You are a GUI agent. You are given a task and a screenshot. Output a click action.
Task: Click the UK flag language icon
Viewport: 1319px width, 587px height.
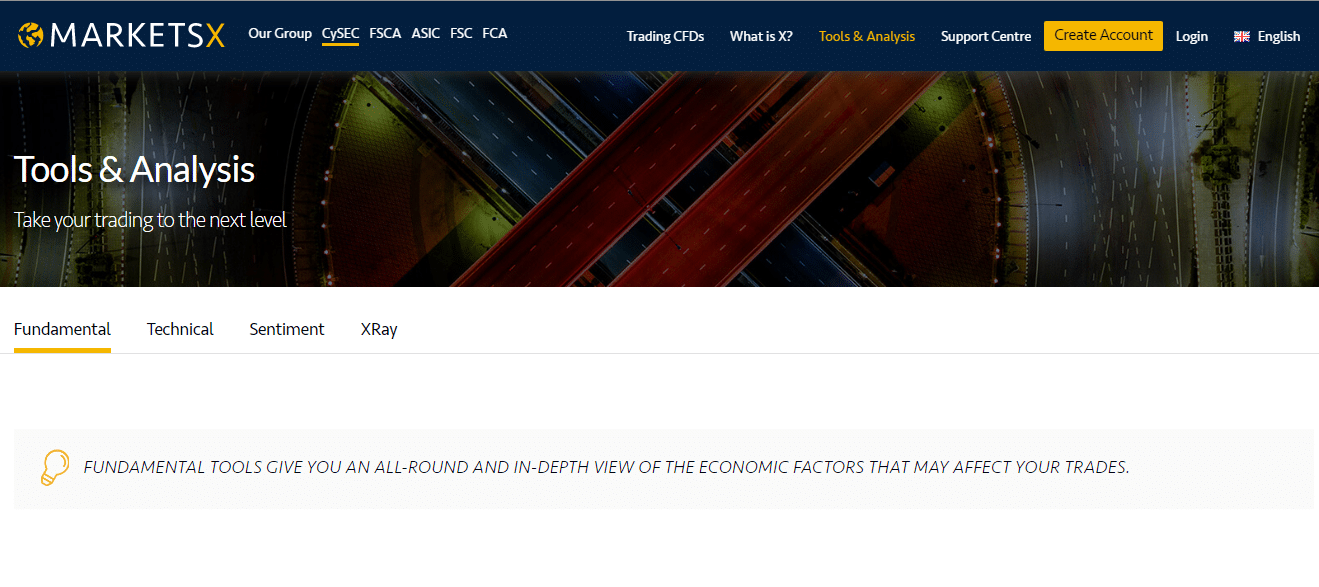coord(1242,36)
